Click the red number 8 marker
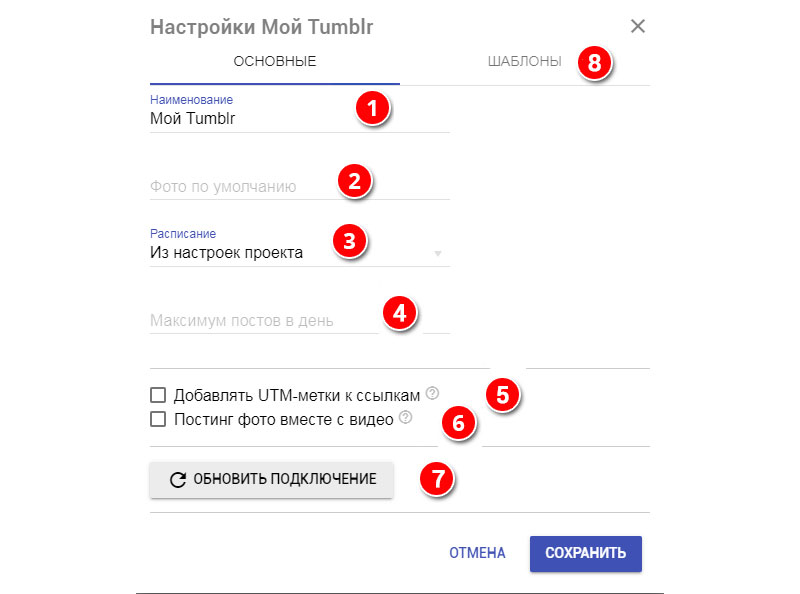This screenshot has width=800, height=594. point(595,64)
